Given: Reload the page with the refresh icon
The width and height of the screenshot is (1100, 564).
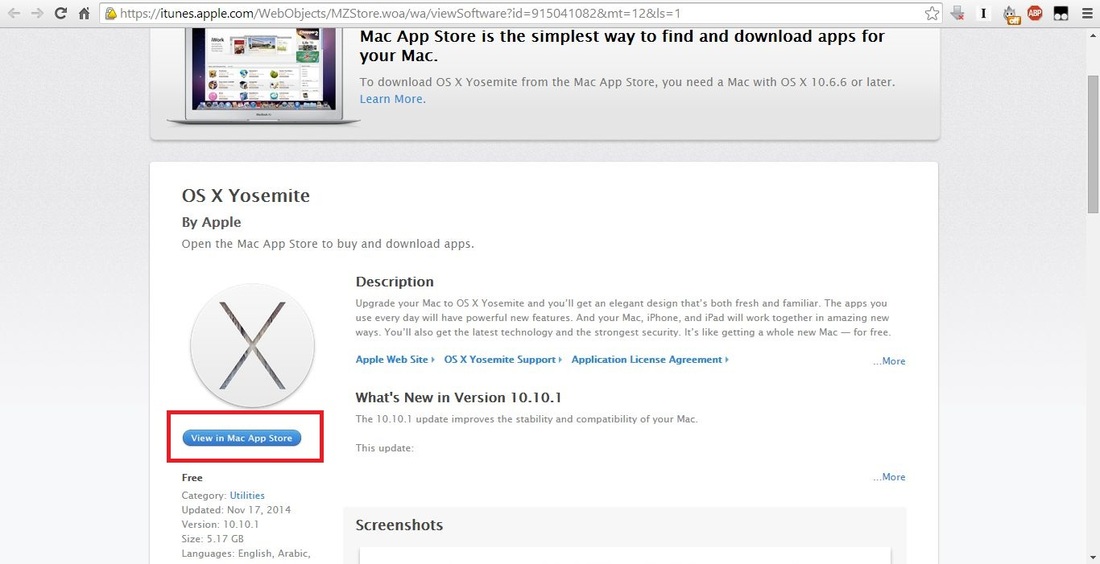Looking at the screenshot, I should pyautogui.click(x=61, y=13).
